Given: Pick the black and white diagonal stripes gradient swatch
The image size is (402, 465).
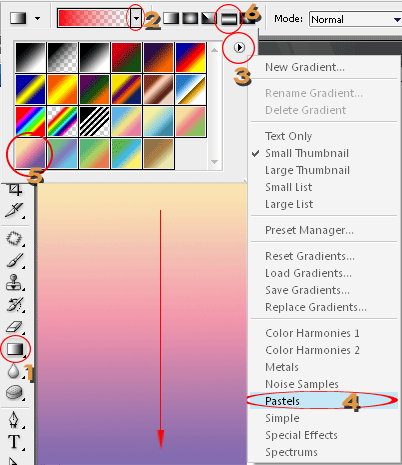Looking at the screenshot, I should tap(95, 122).
